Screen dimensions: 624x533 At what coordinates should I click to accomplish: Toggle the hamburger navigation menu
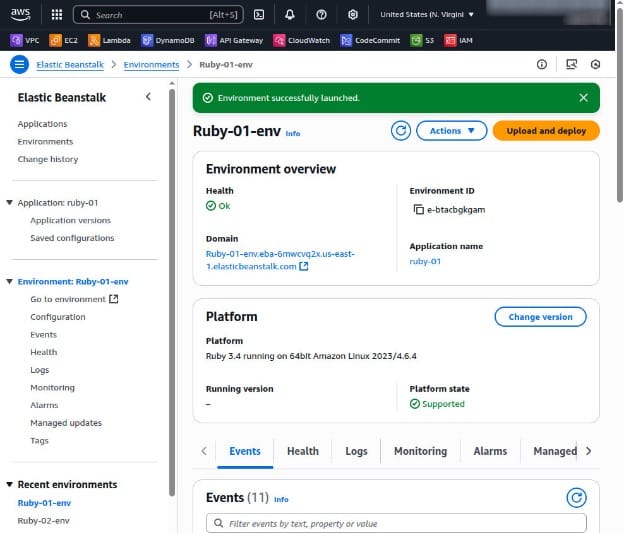pos(19,64)
